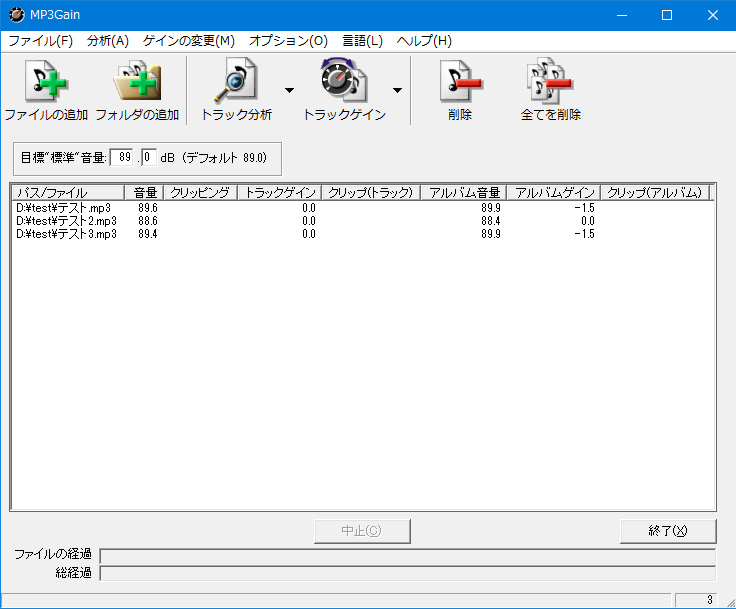Click the MP3Gain app icon in title bar
The width and height of the screenshot is (736, 609).
coord(16,15)
